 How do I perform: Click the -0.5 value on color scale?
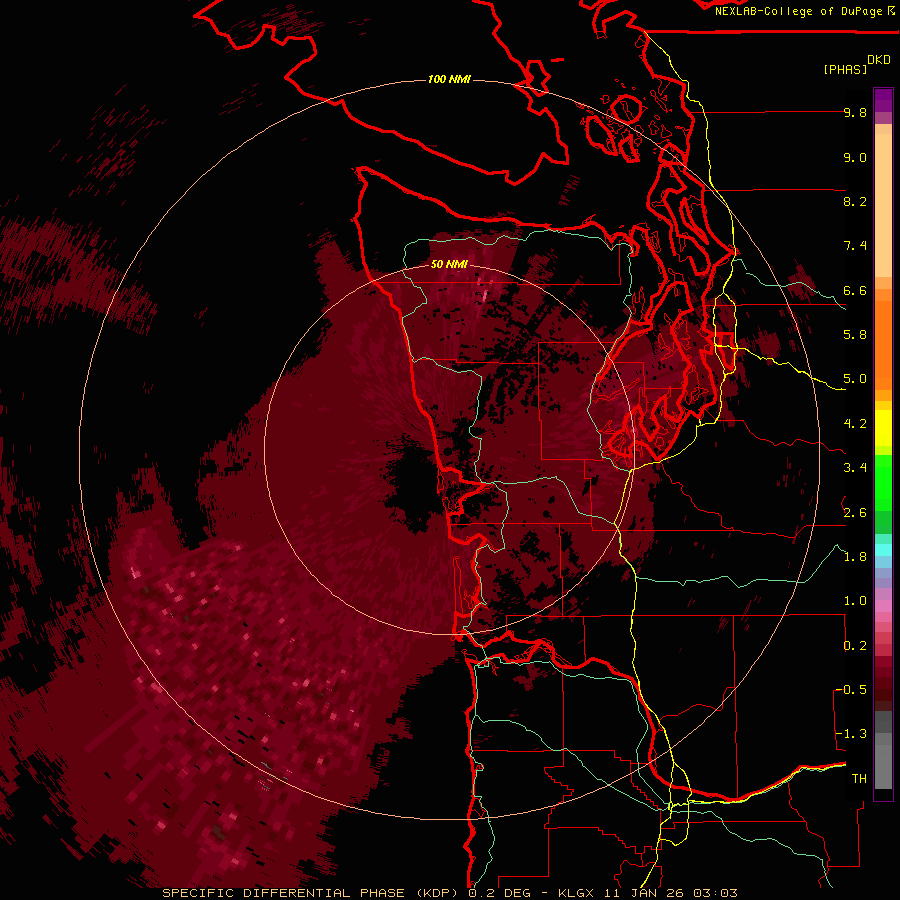click(852, 690)
